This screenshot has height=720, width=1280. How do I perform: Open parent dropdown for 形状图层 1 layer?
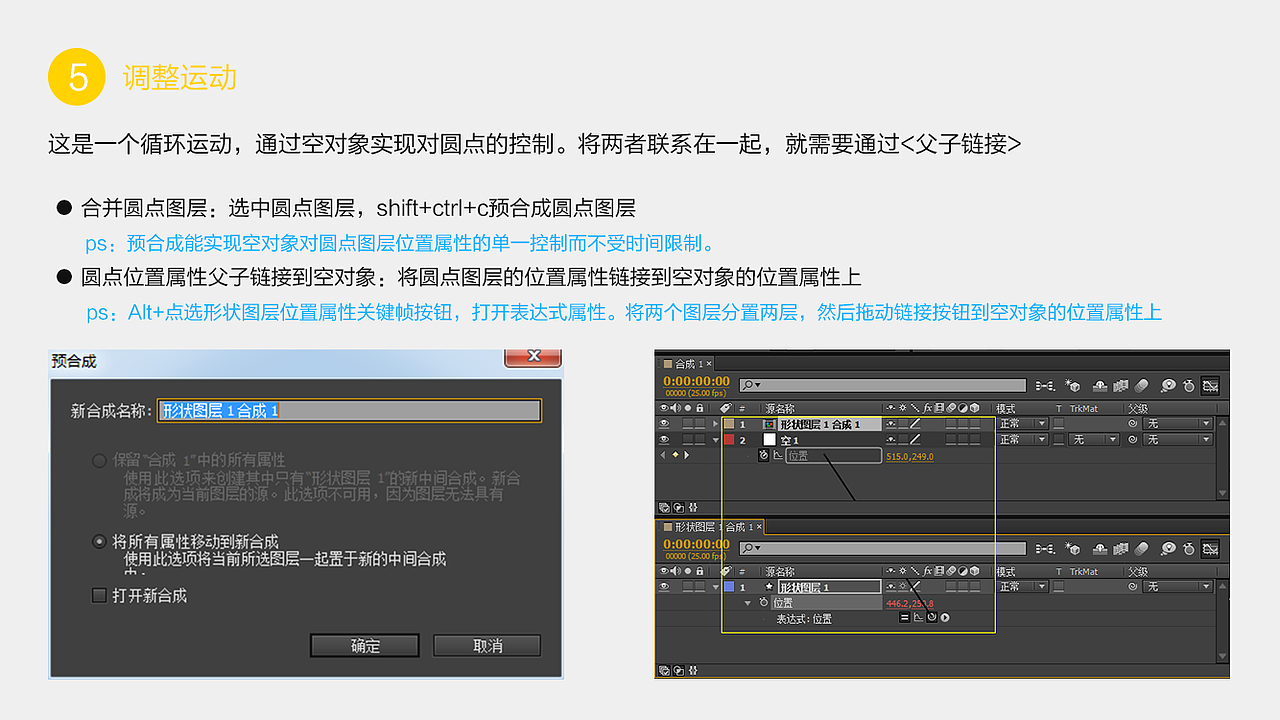1178,587
